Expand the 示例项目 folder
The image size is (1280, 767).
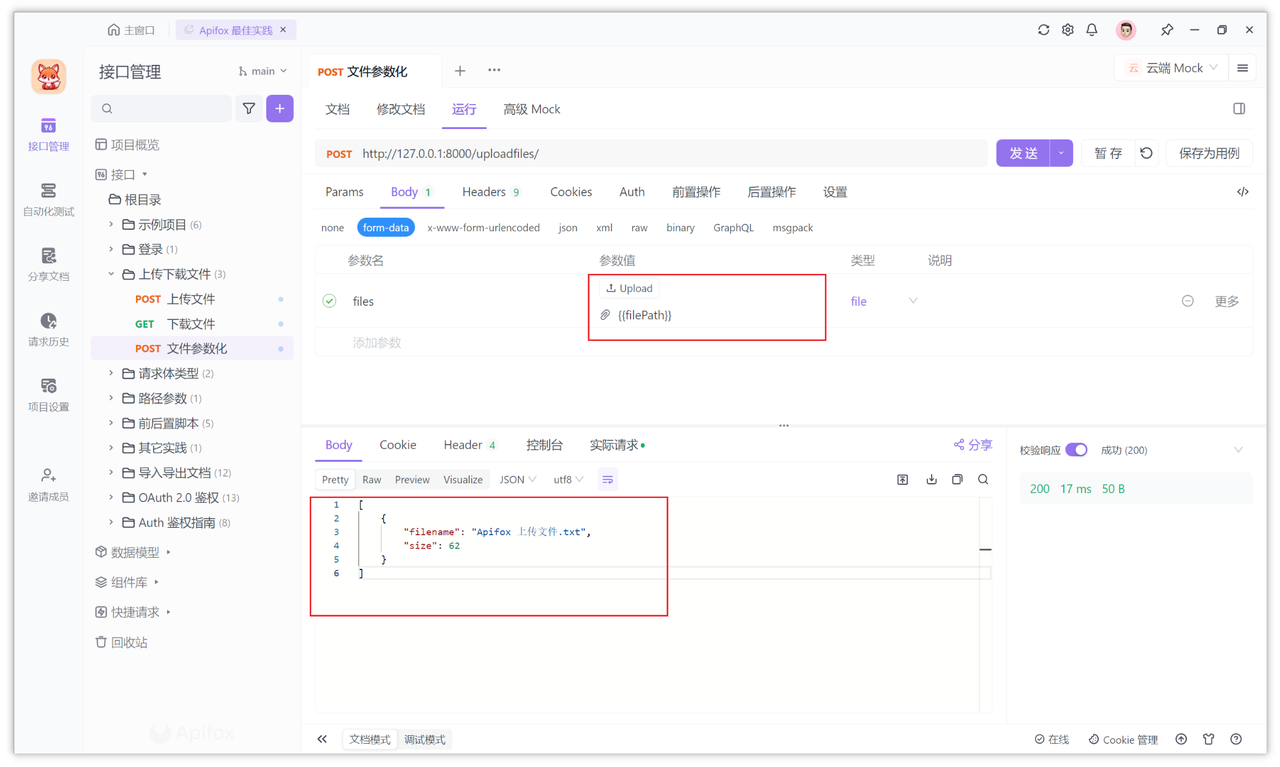(x=111, y=225)
